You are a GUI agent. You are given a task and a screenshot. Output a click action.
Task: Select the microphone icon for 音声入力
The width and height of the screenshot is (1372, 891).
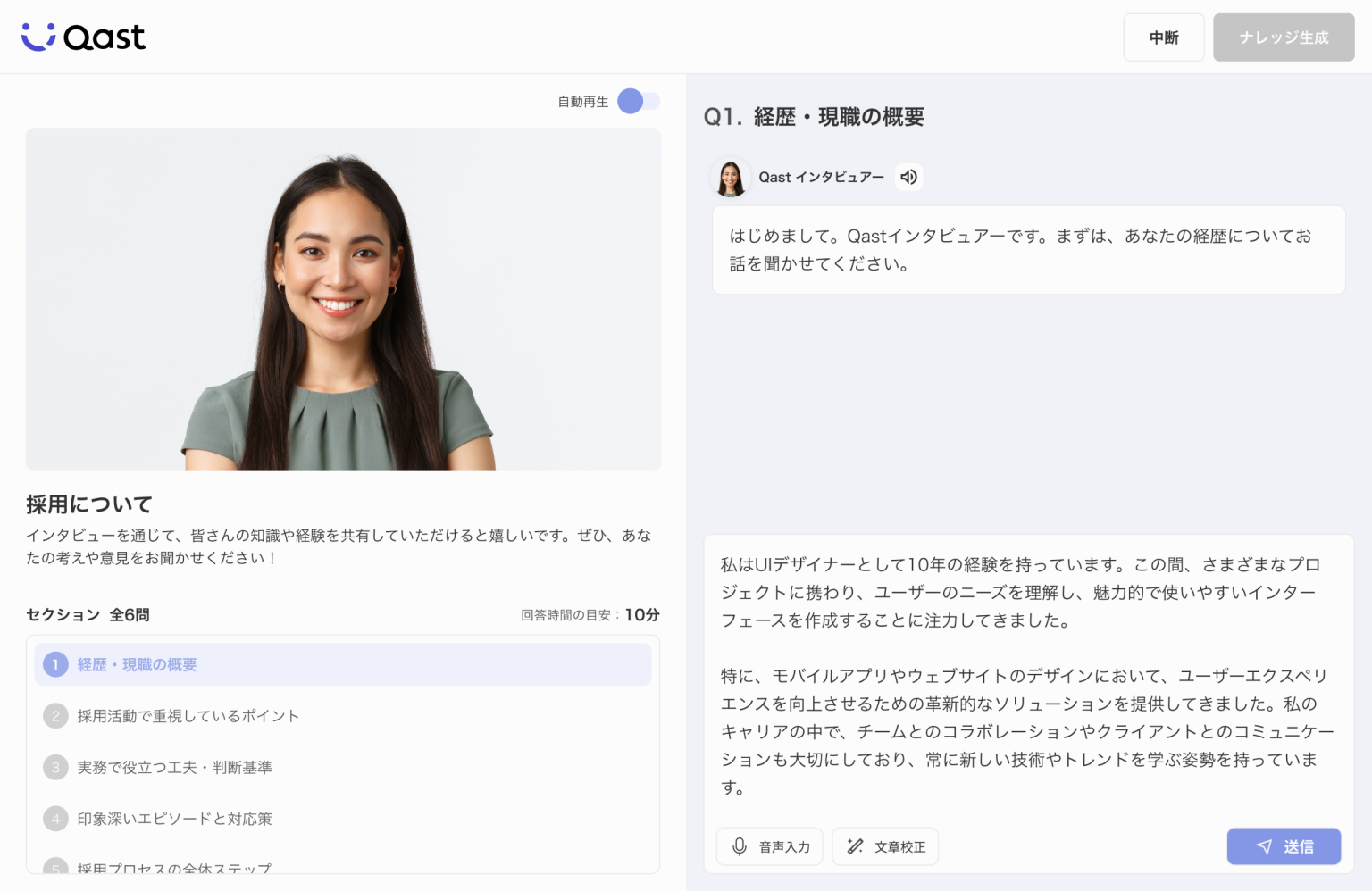tap(739, 846)
